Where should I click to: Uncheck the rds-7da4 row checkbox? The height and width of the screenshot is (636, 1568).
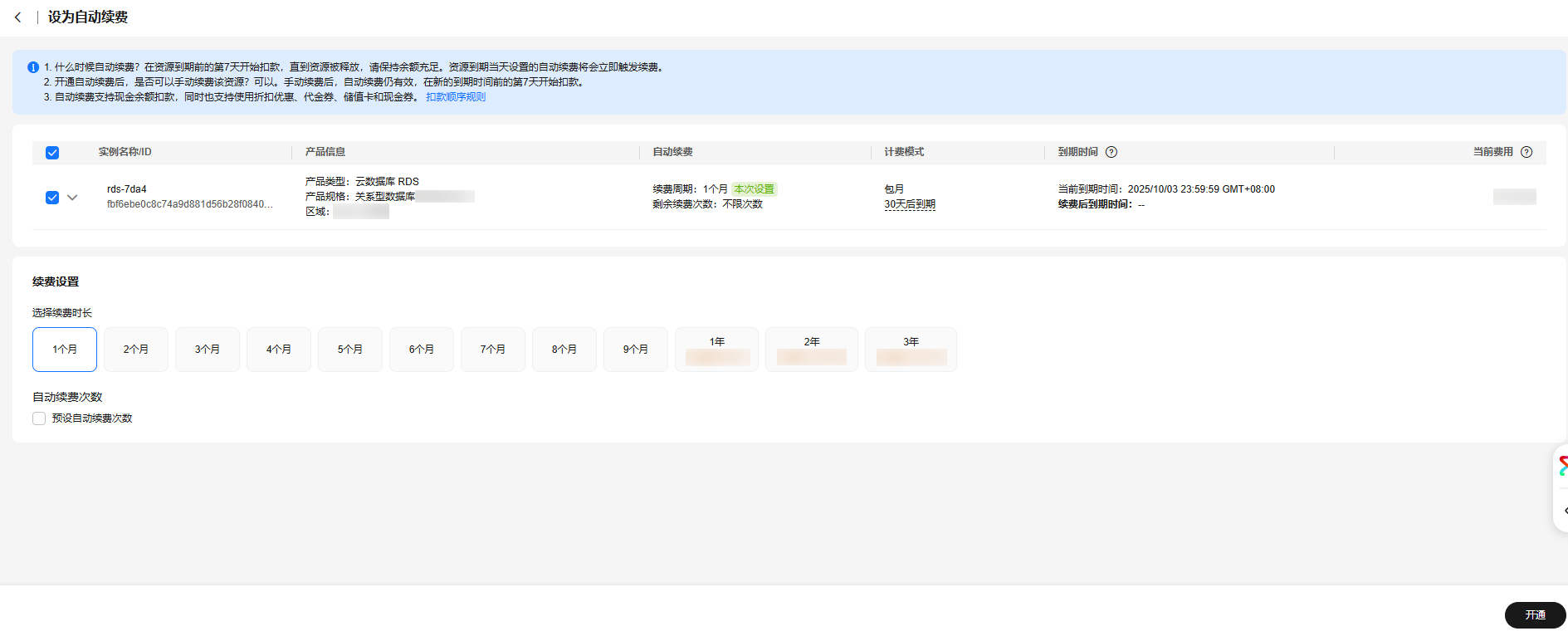click(x=52, y=198)
